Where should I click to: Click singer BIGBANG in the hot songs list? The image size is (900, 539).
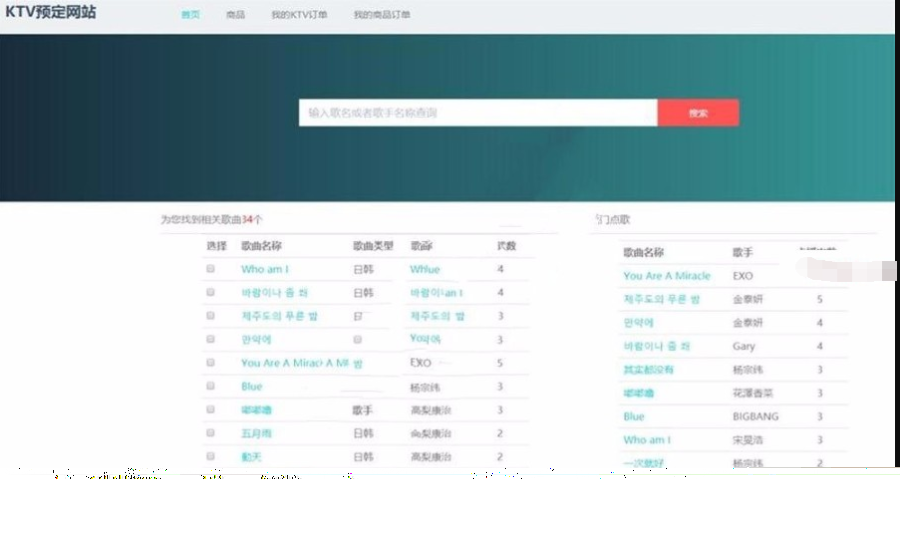[755, 417]
